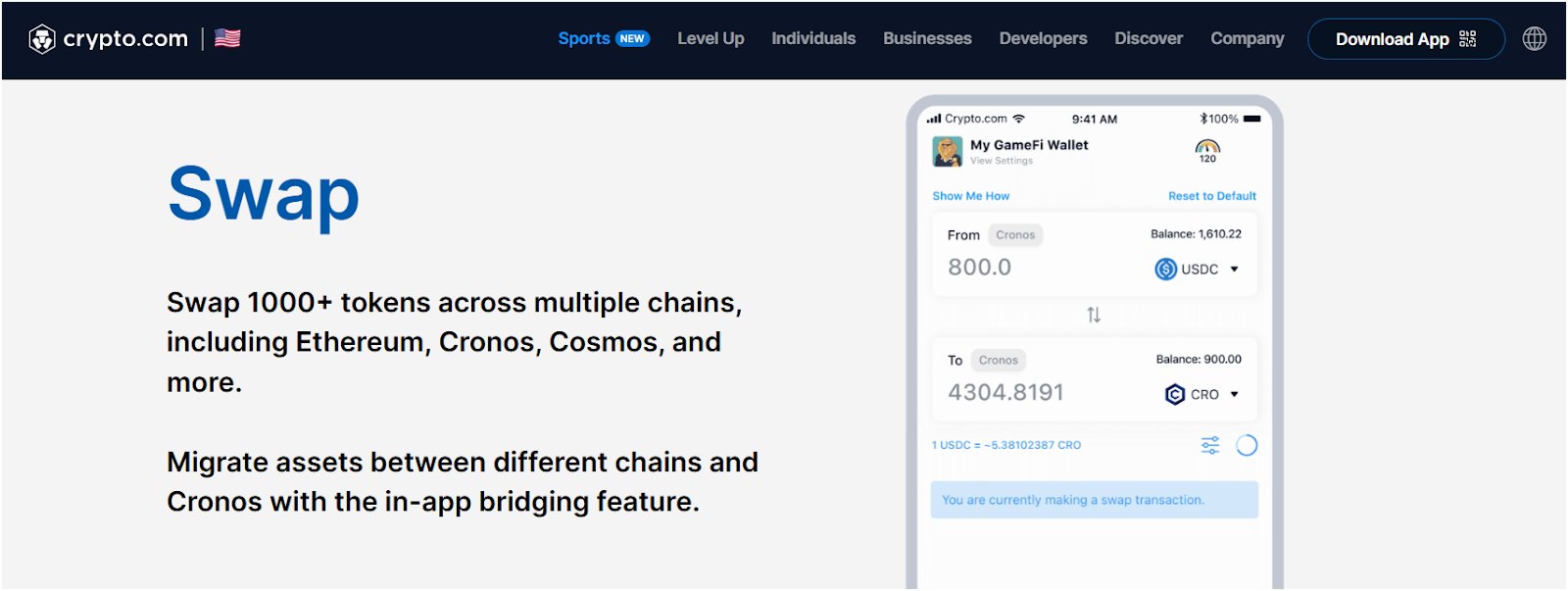Click the Show Me How link
The height and width of the screenshot is (591, 1568).
pyautogui.click(x=970, y=196)
